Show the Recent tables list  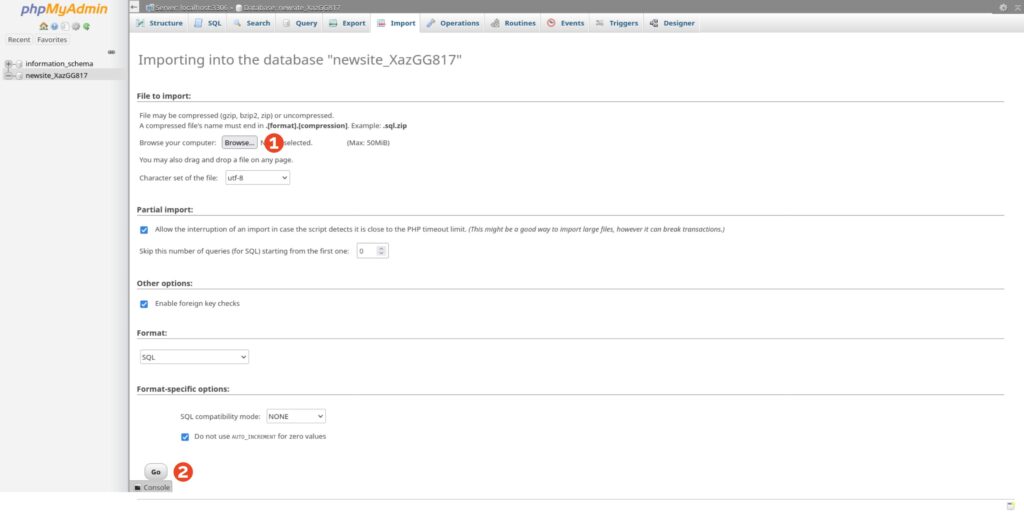coord(19,40)
